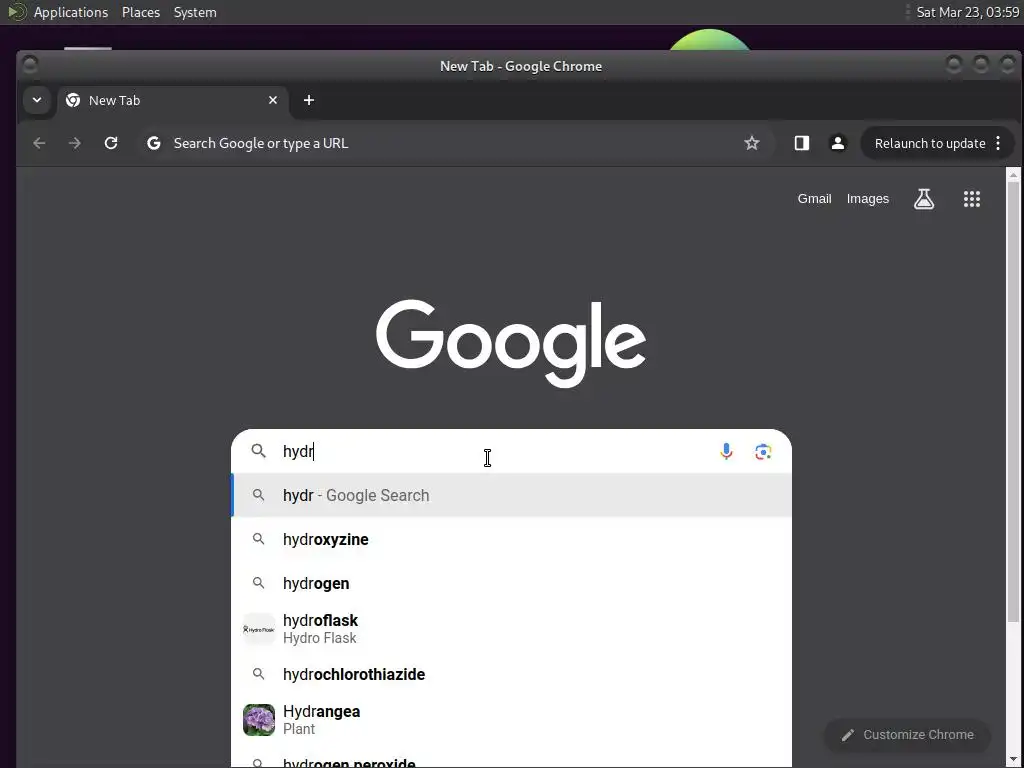Select the Hydrangea Plant suggestion
The width and height of the screenshot is (1024, 768).
pyautogui.click(x=511, y=720)
